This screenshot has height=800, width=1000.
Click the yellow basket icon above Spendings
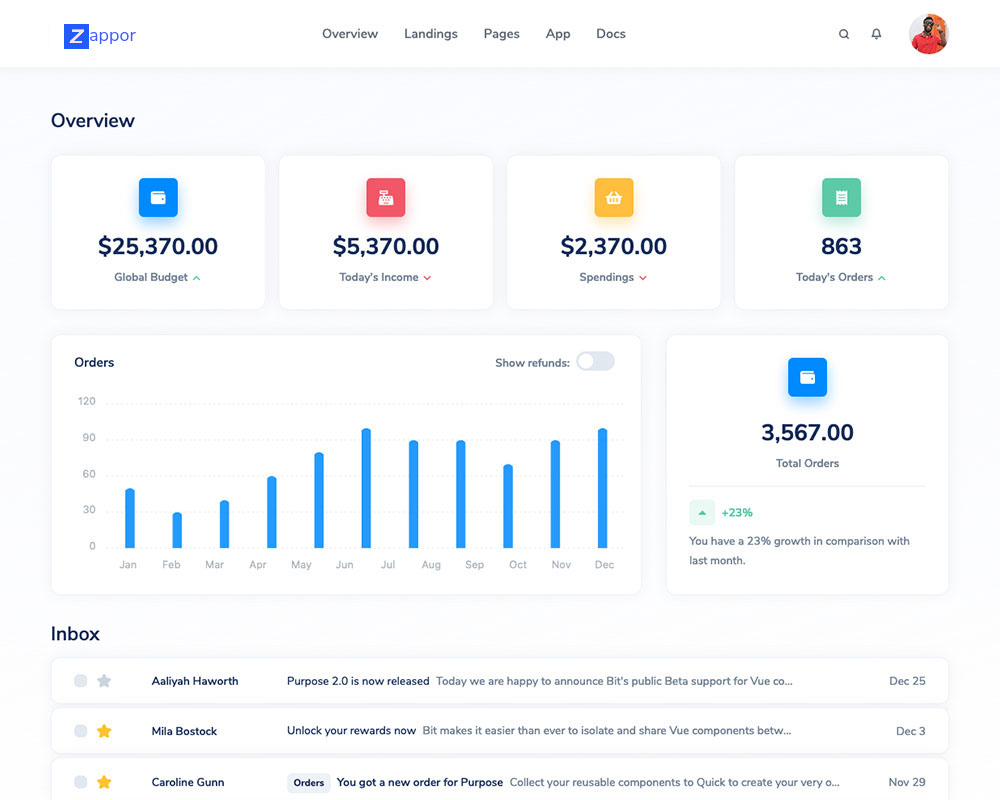(x=614, y=198)
